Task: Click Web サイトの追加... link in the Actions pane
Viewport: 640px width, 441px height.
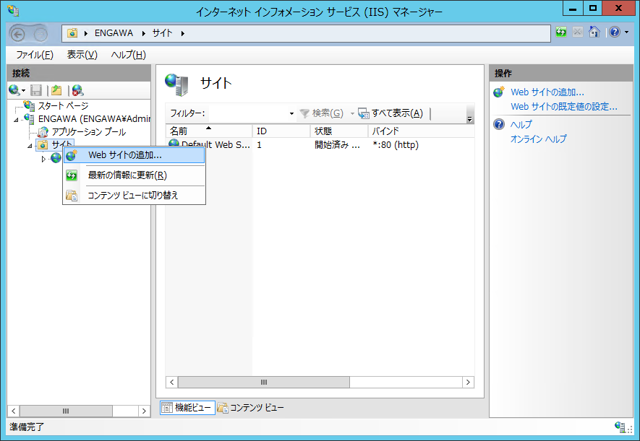Action: (547, 92)
